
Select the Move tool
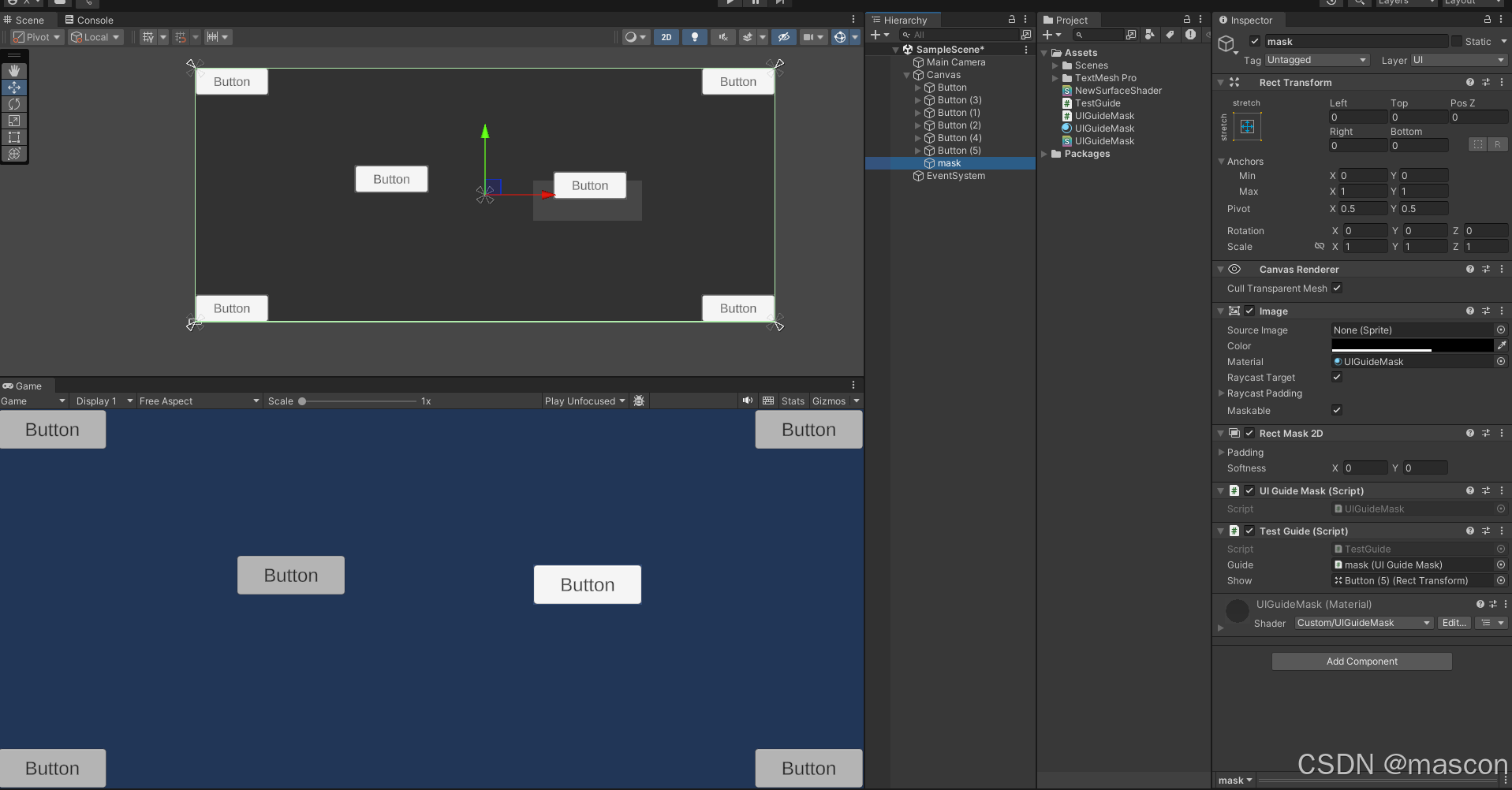coord(14,87)
